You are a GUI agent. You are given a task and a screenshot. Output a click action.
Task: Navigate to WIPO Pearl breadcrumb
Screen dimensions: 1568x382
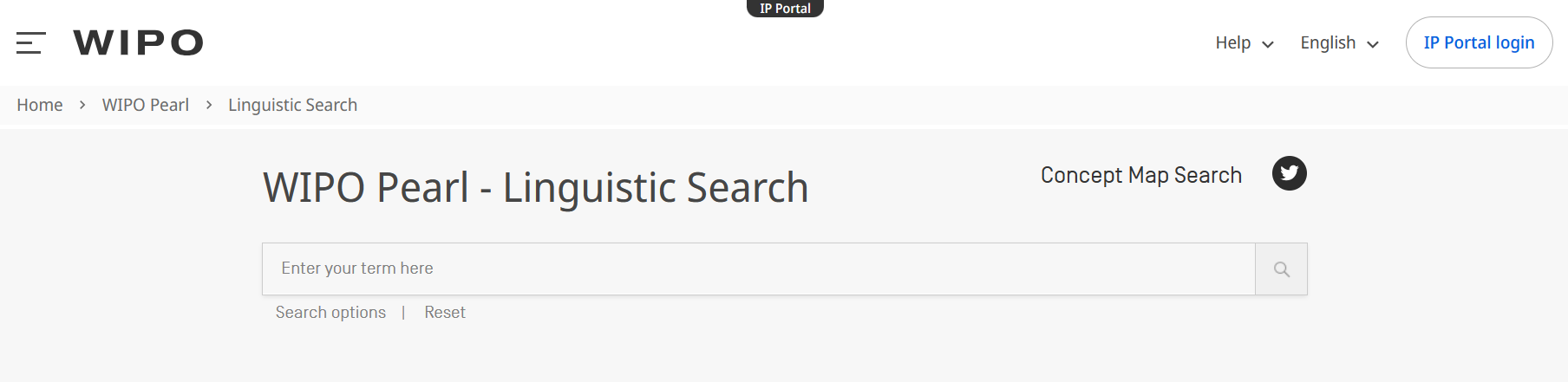146,105
